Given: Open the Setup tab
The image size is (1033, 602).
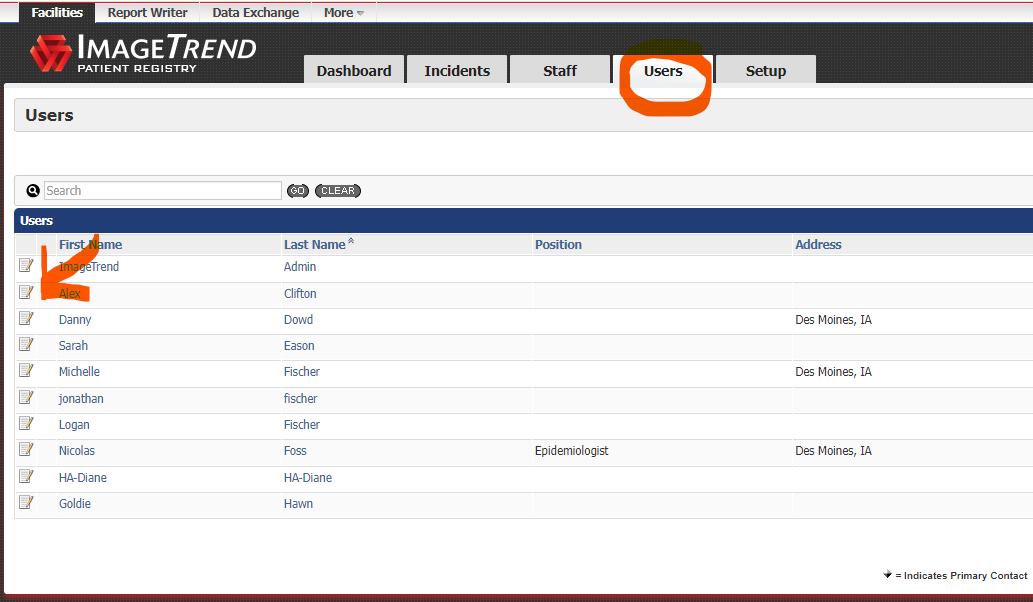Looking at the screenshot, I should [x=765, y=71].
